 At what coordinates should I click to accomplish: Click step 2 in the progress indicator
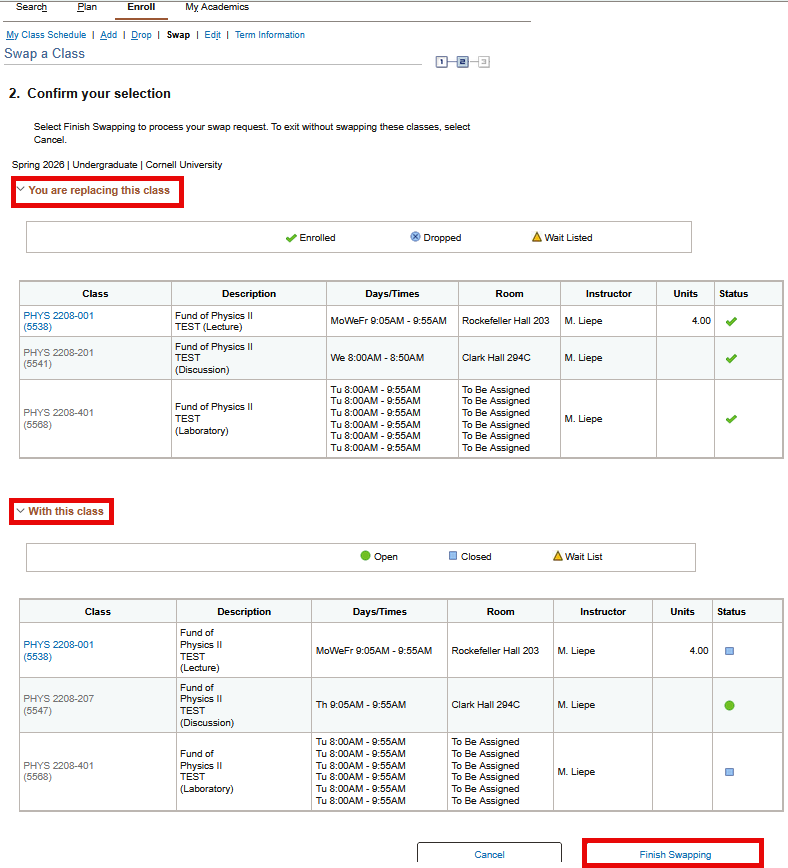tap(461, 61)
